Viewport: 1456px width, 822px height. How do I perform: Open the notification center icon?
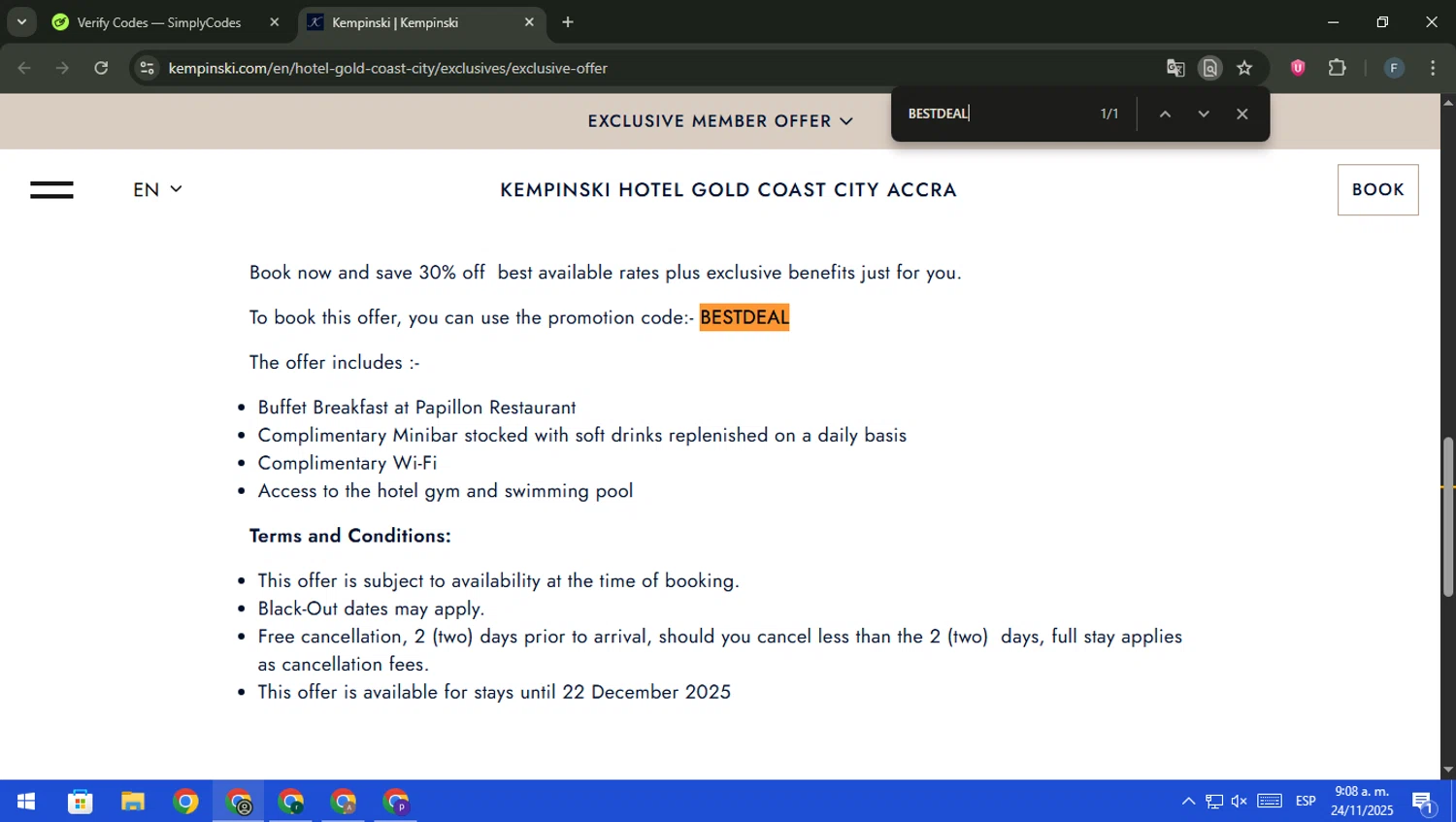point(1424,802)
